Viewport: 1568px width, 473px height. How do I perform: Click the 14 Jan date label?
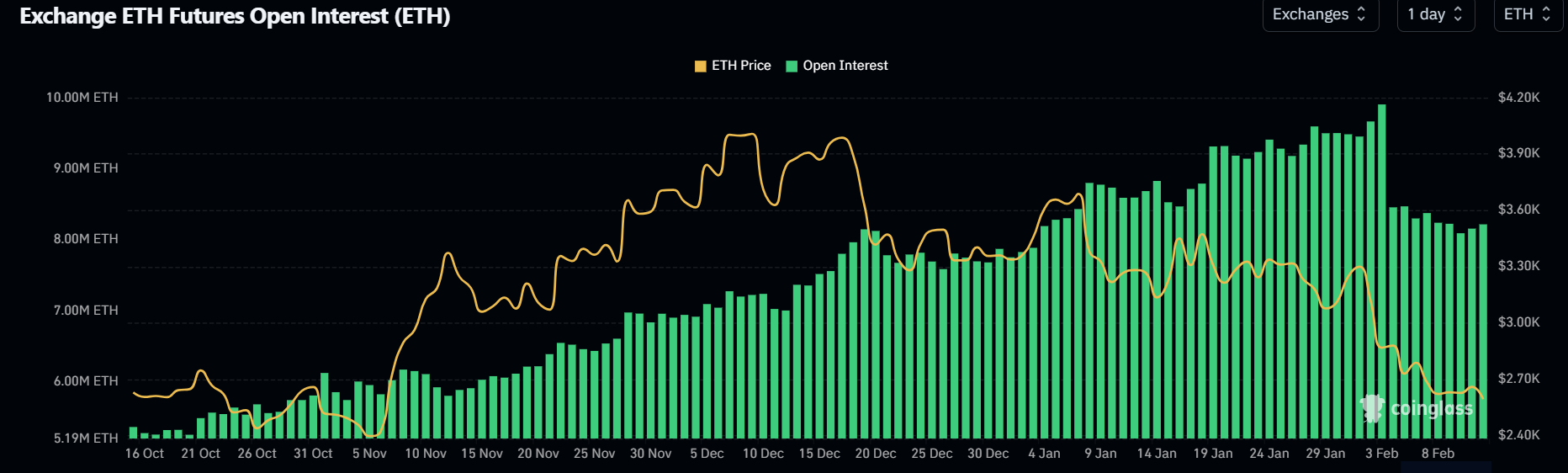[x=1157, y=454]
